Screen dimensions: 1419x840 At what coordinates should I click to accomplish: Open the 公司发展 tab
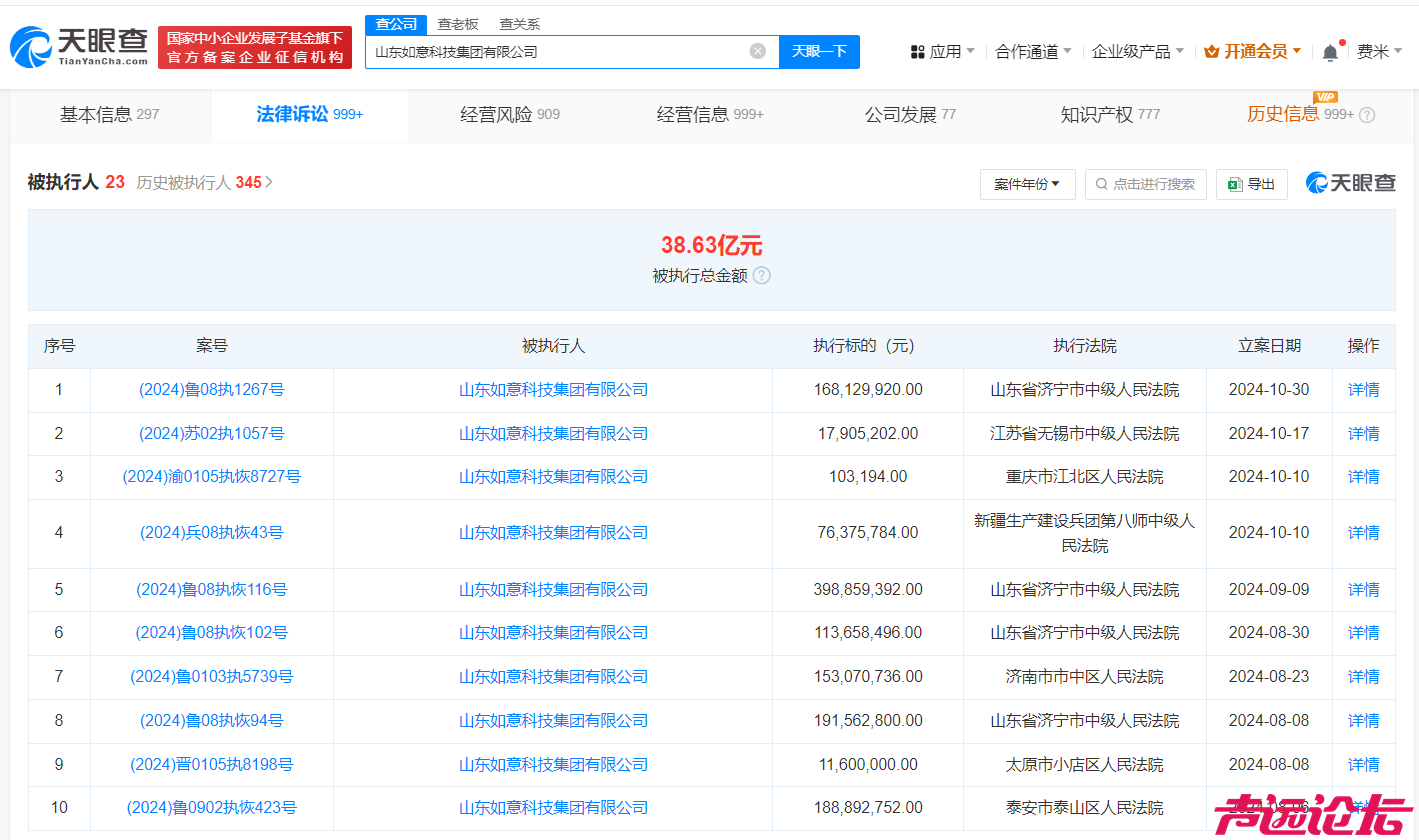910,115
